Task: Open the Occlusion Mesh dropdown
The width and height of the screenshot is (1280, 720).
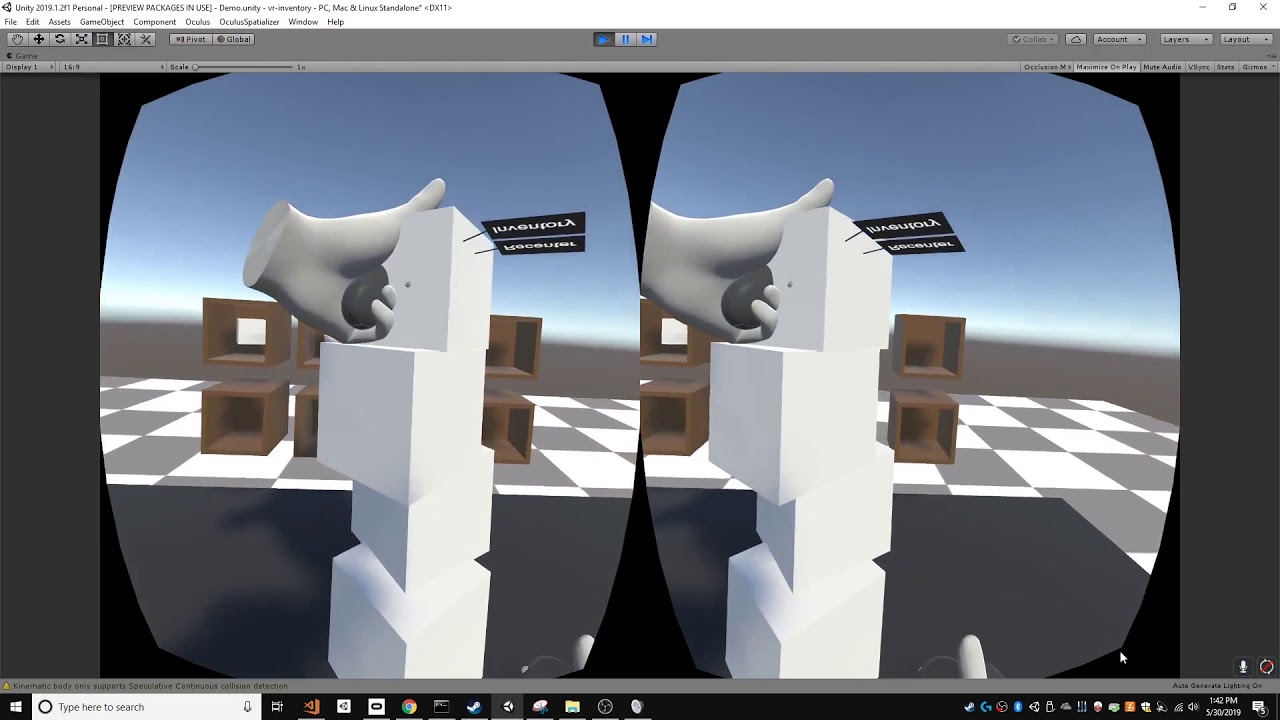Action: coord(1047,67)
